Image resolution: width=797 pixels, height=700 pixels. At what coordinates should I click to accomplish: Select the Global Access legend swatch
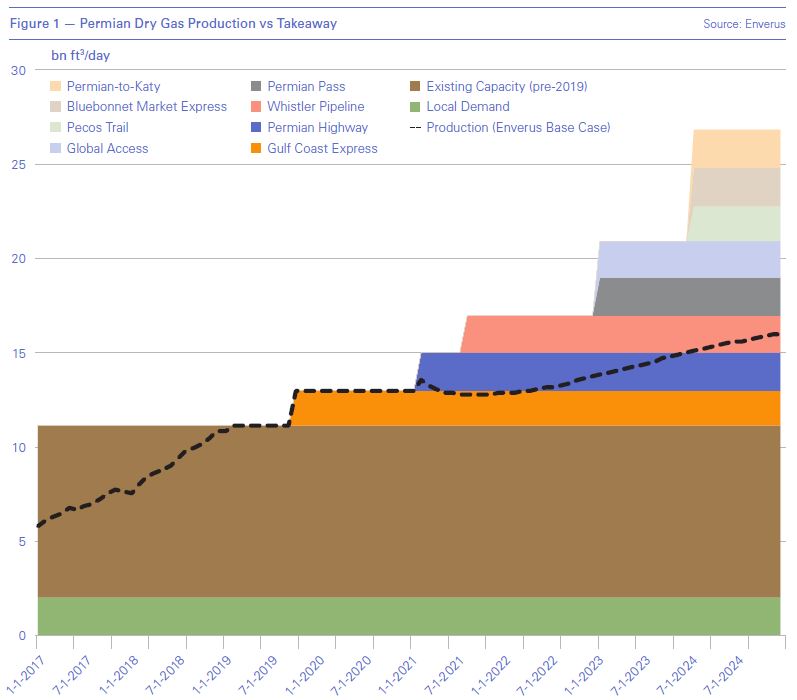pos(57,149)
